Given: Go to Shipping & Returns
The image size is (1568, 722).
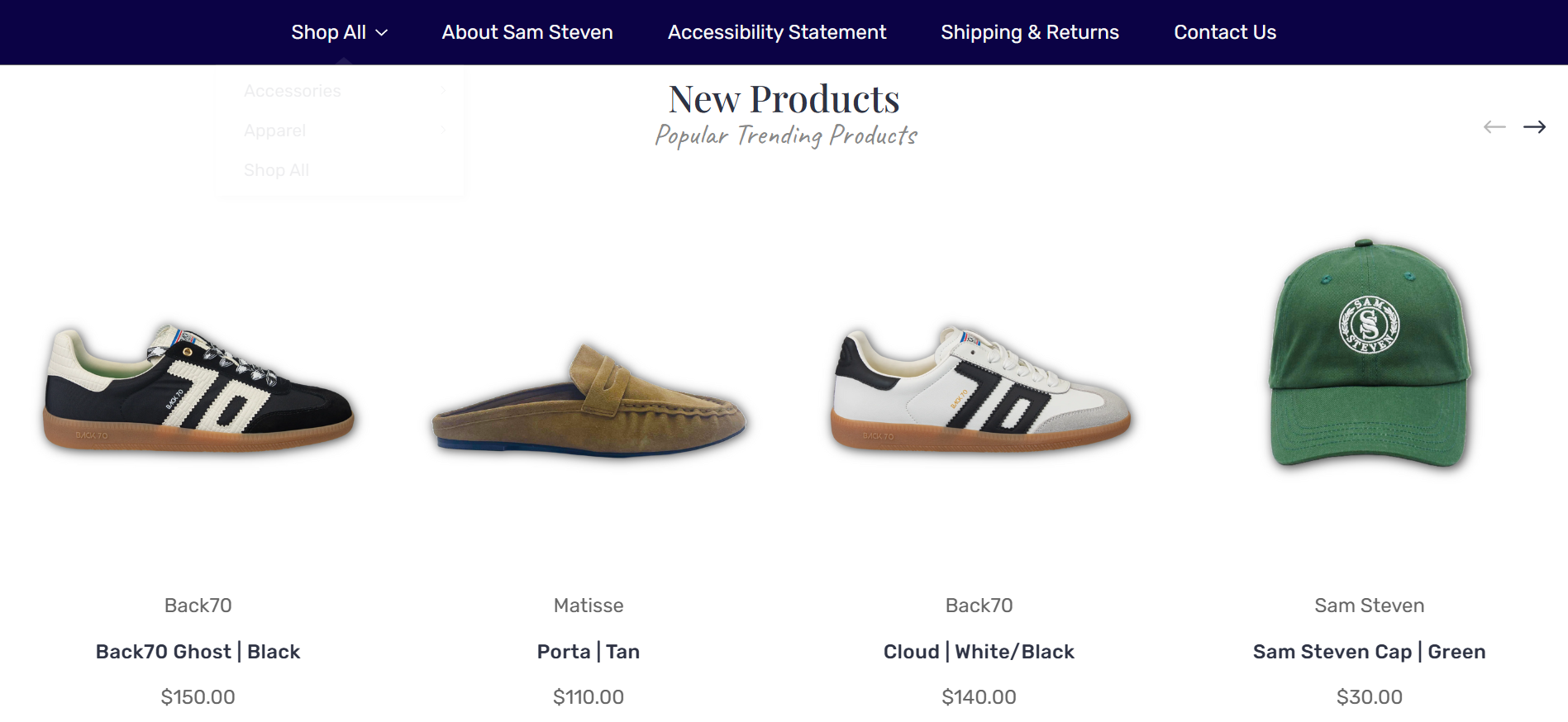Looking at the screenshot, I should click(1030, 32).
